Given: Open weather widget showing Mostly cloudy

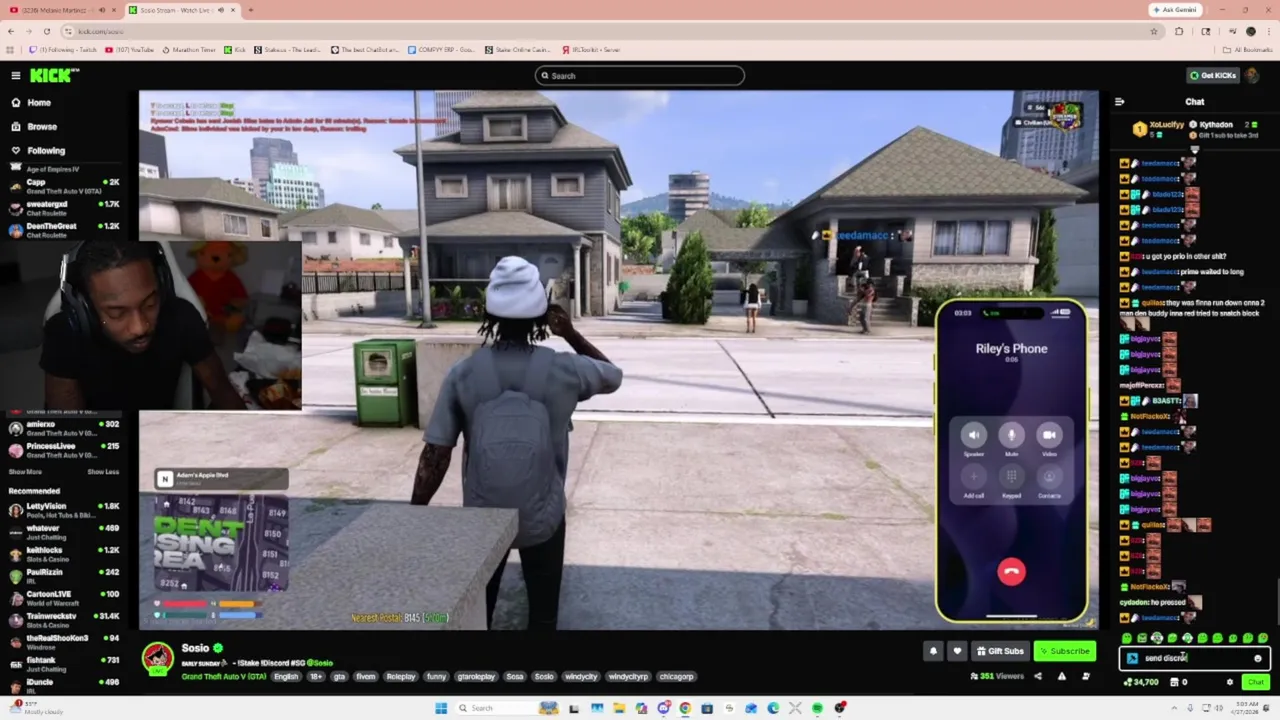Looking at the screenshot, I should click(36, 708).
